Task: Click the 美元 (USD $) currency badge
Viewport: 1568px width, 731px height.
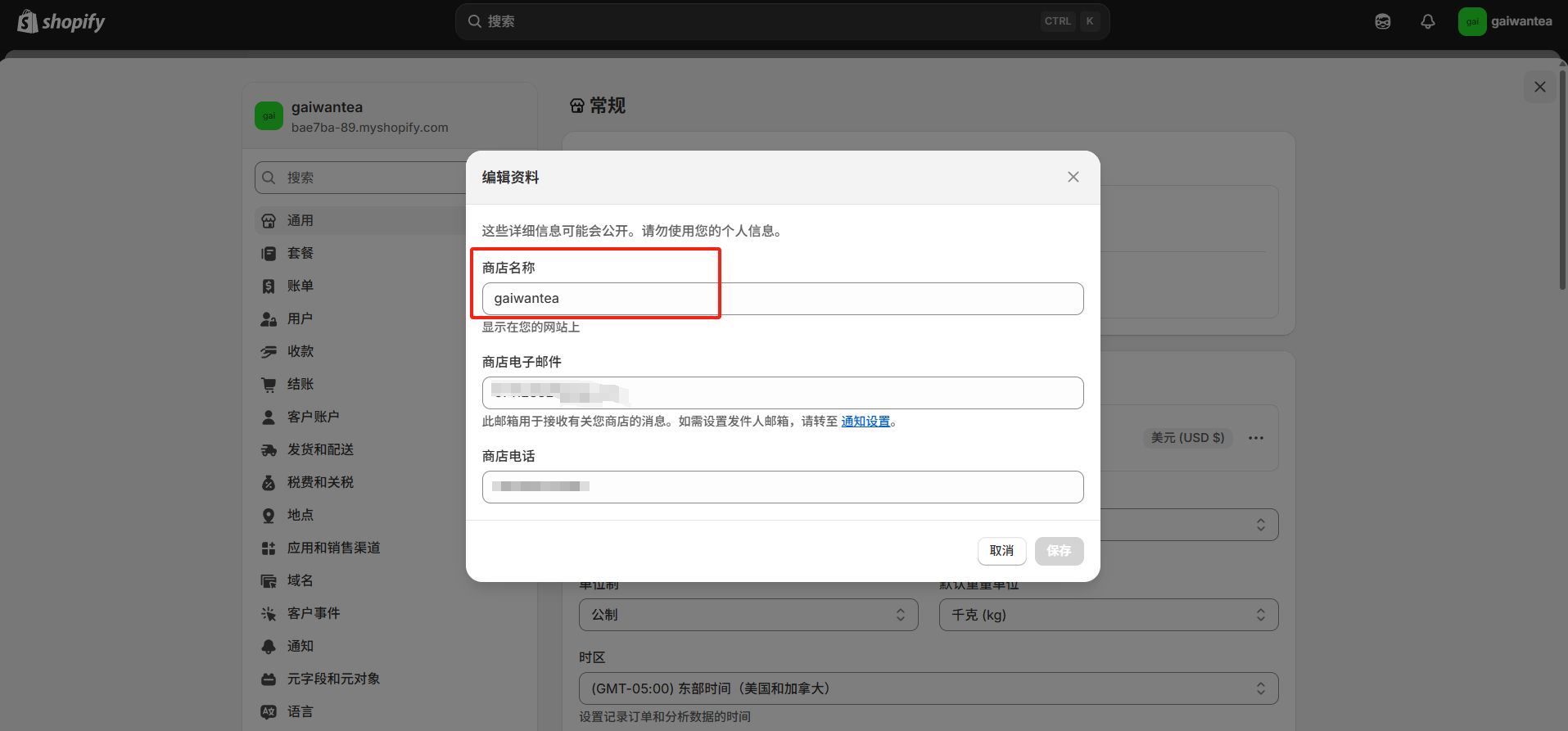Action: coord(1187,438)
